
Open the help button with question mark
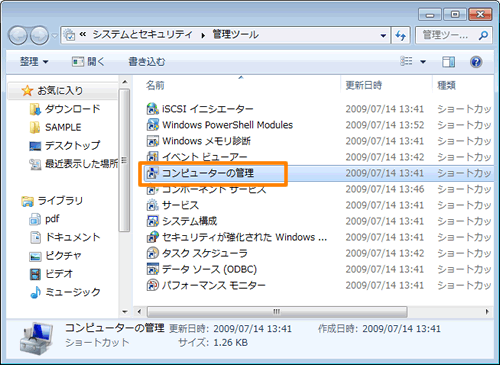pos(476,62)
